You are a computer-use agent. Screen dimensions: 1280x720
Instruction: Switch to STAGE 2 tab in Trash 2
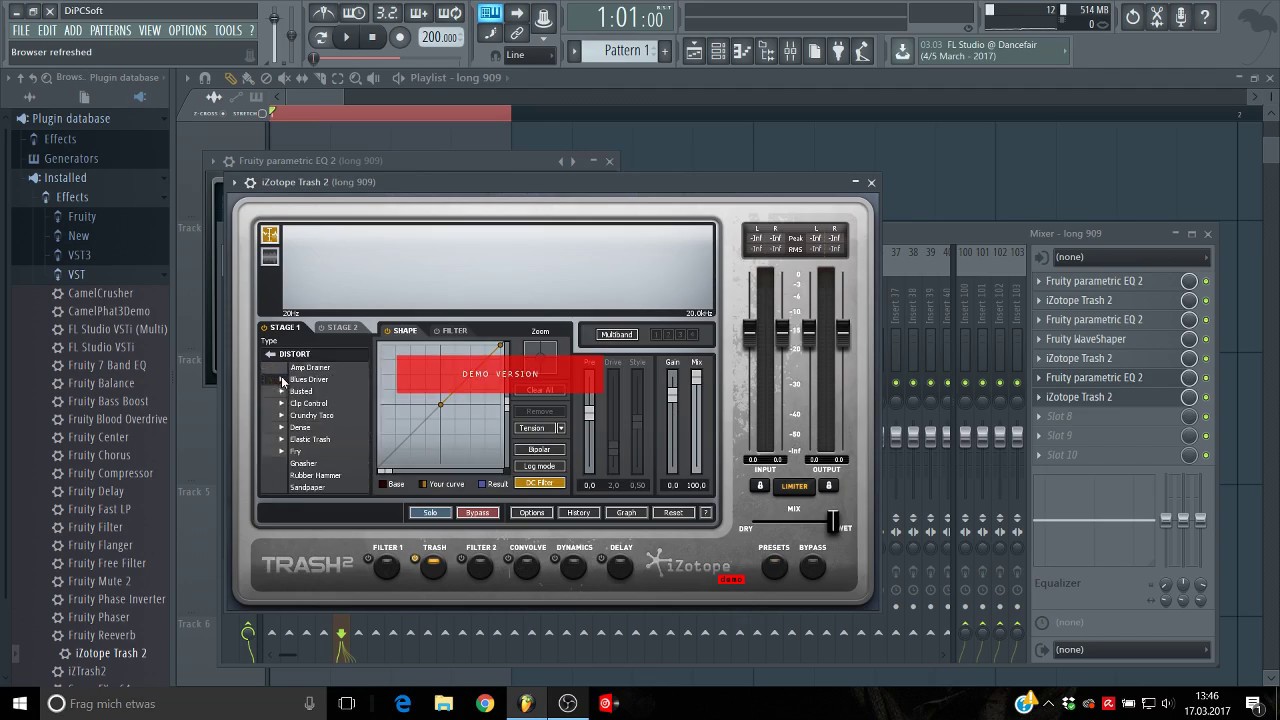[x=338, y=328]
